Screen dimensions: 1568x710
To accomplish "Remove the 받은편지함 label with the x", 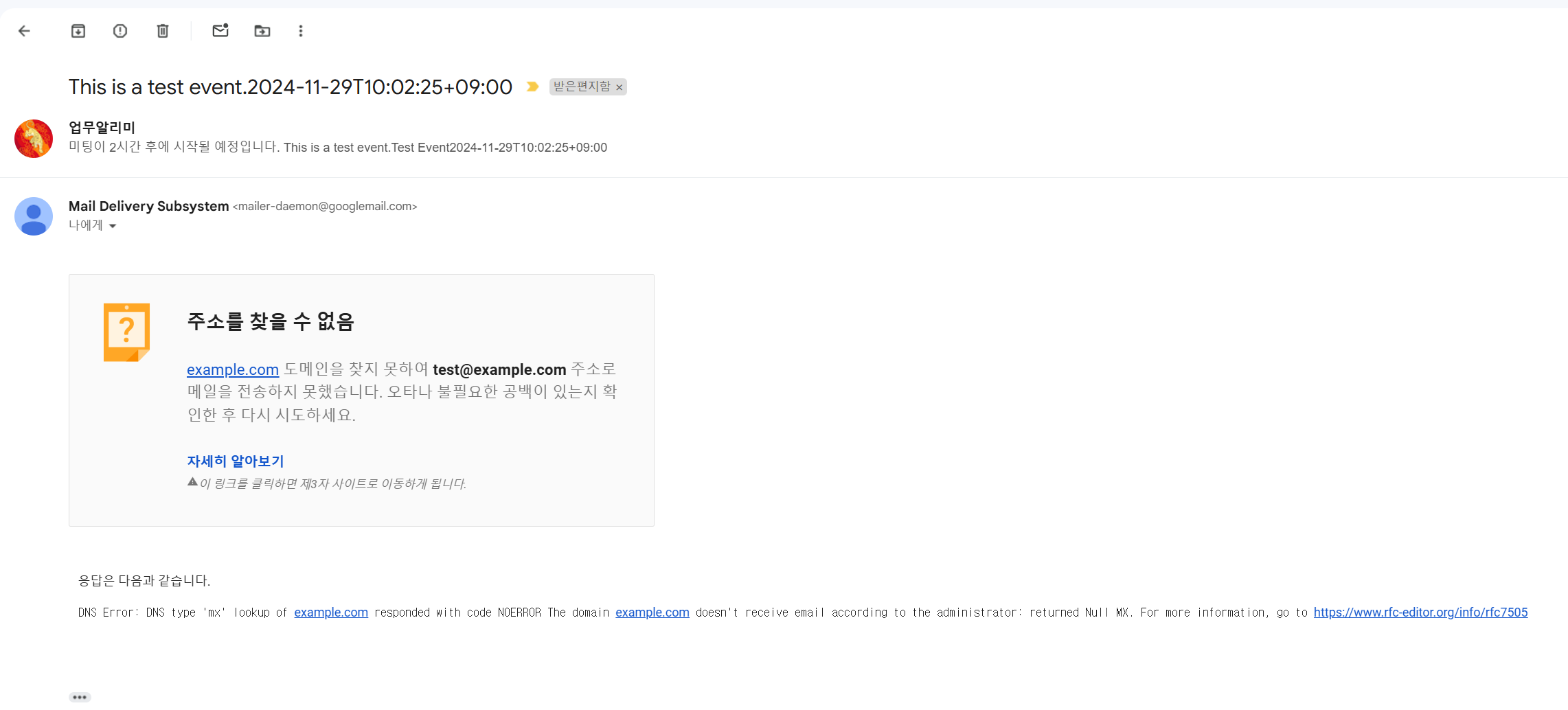I will tap(619, 87).
